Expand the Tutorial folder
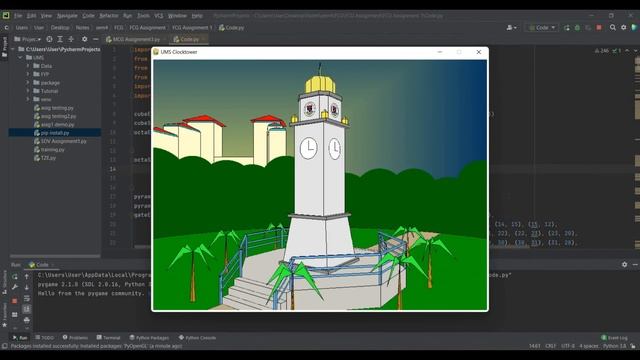 (28, 91)
